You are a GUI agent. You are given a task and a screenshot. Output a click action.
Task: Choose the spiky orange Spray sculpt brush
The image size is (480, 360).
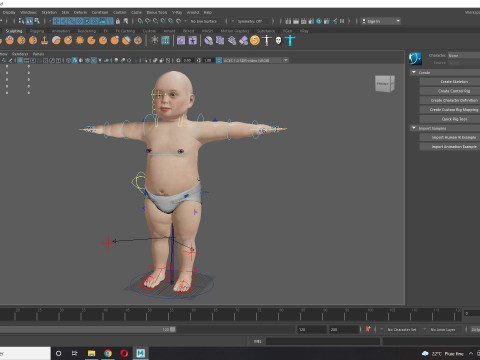click(x=80, y=40)
